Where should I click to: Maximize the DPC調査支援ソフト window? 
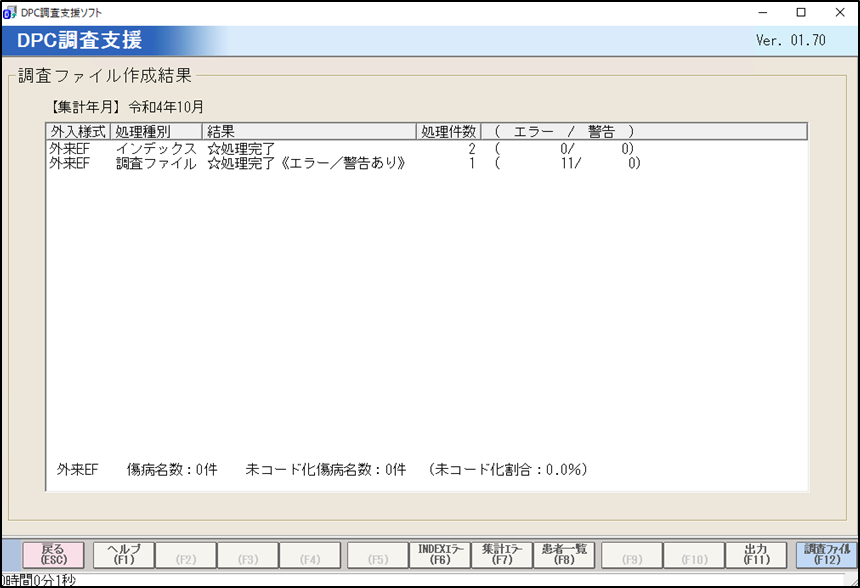(801, 12)
